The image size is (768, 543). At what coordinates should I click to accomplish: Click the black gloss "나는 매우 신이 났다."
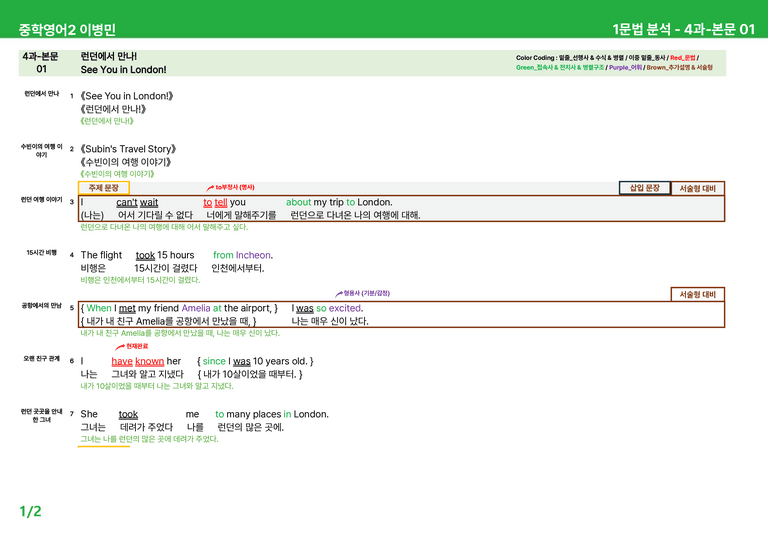click(x=330, y=321)
